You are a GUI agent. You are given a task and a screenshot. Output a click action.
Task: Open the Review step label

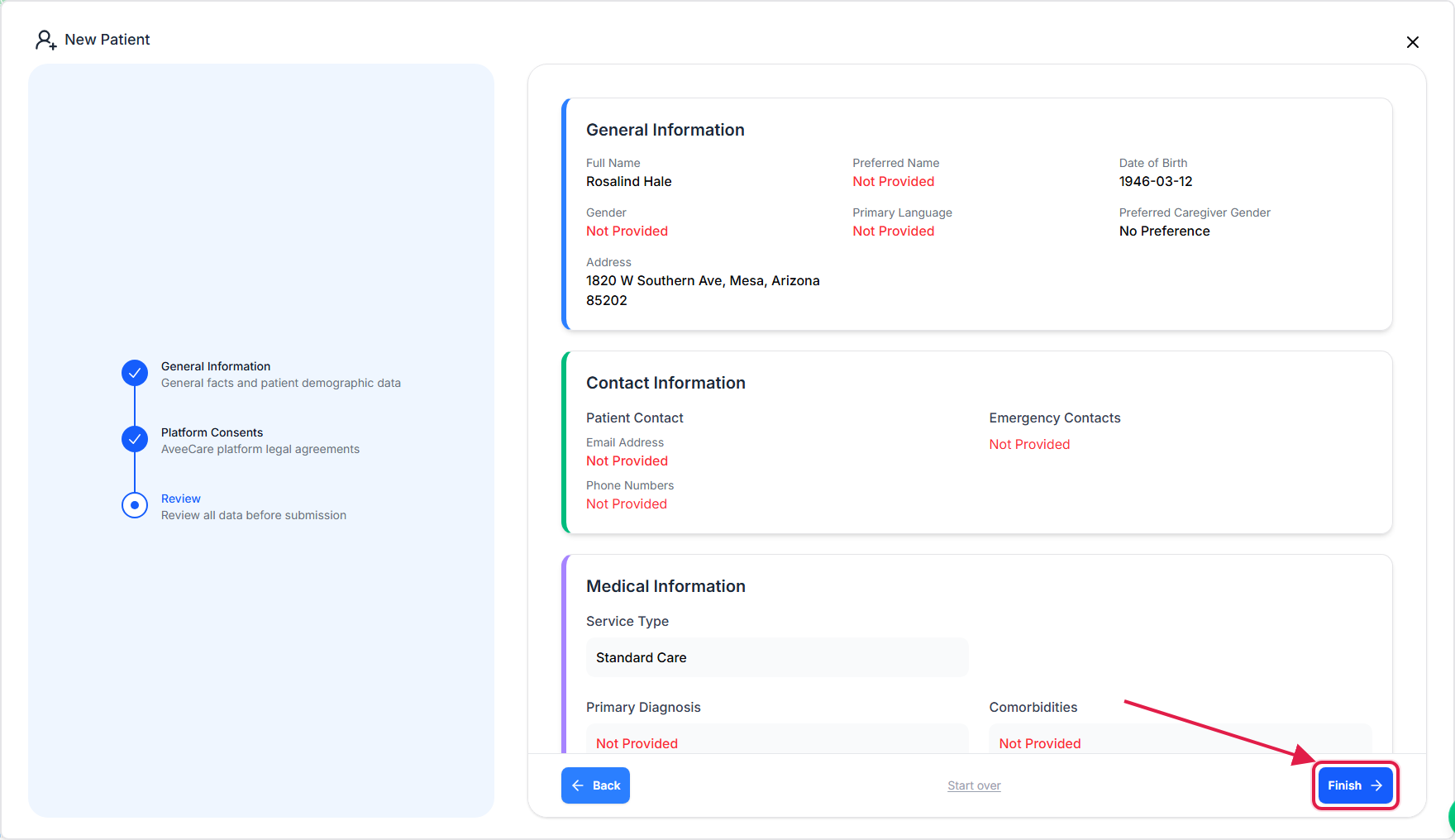pos(180,499)
